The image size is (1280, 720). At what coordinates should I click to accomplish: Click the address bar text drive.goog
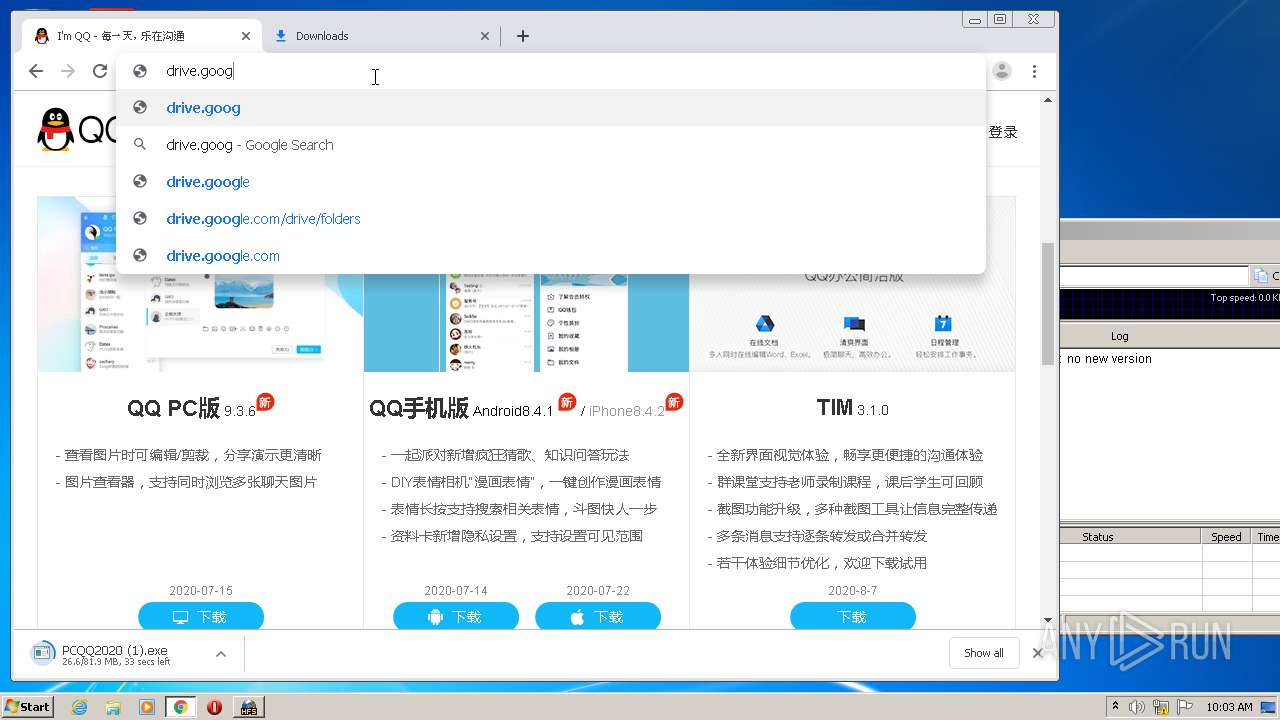[199, 71]
